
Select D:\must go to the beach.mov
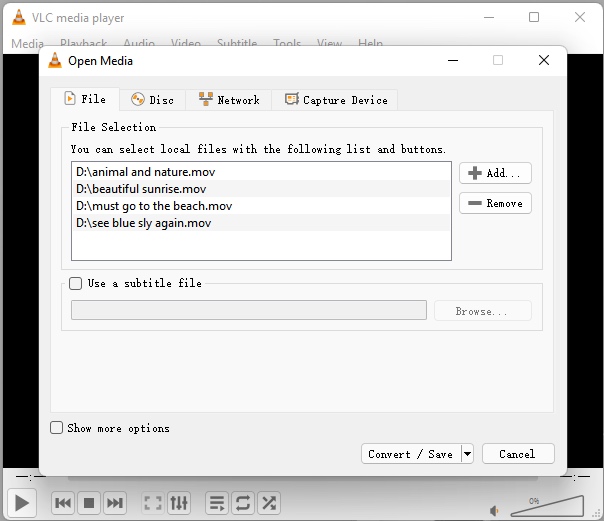pyautogui.click(x=261, y=206)
